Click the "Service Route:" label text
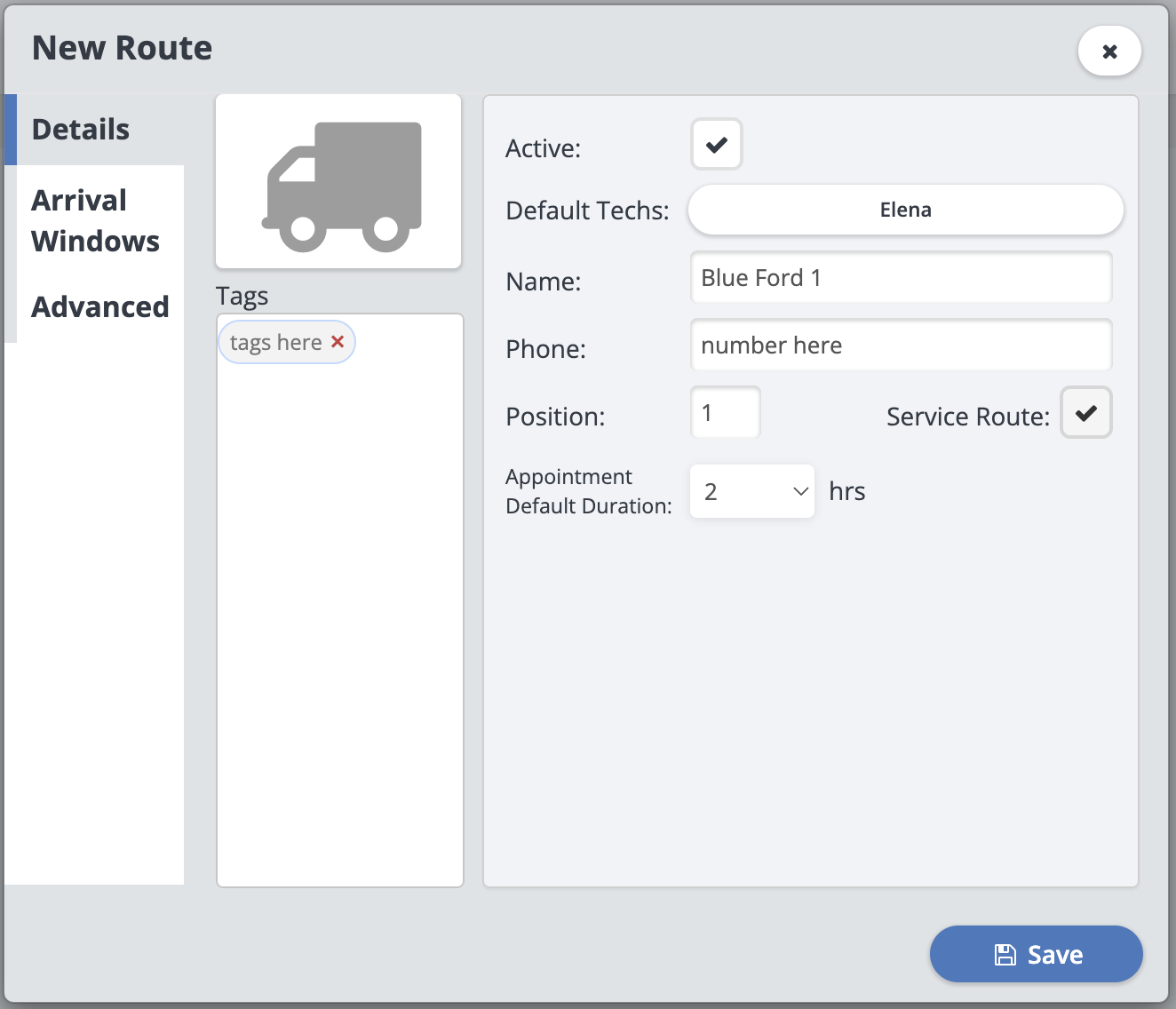 coord(967,417)
